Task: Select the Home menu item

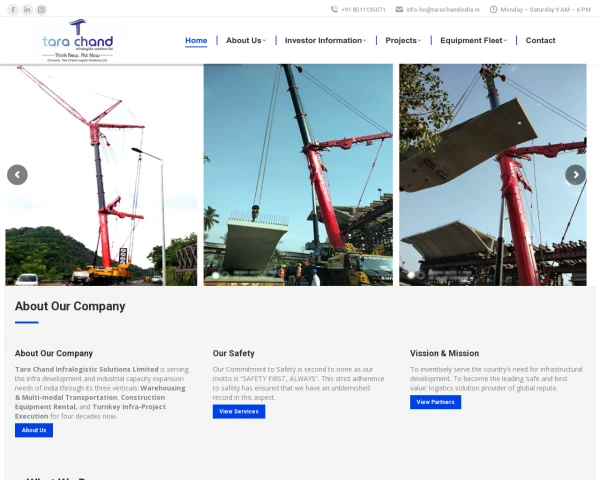Action: (196, 41)
